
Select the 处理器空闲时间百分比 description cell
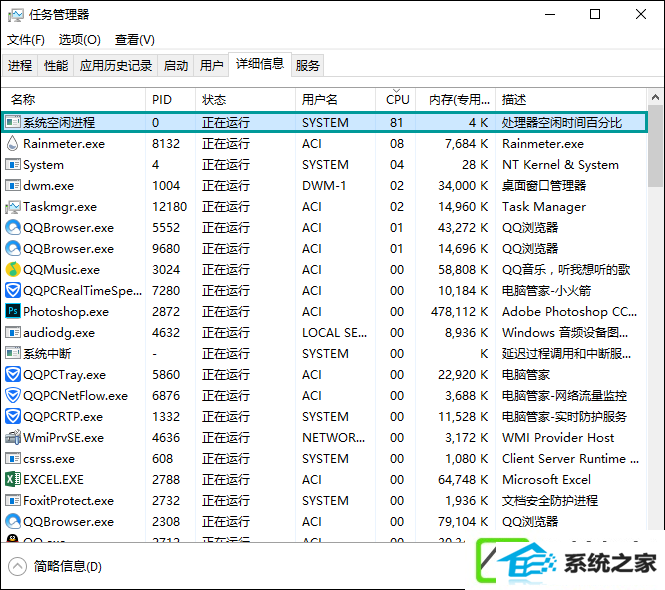[562, 123]
